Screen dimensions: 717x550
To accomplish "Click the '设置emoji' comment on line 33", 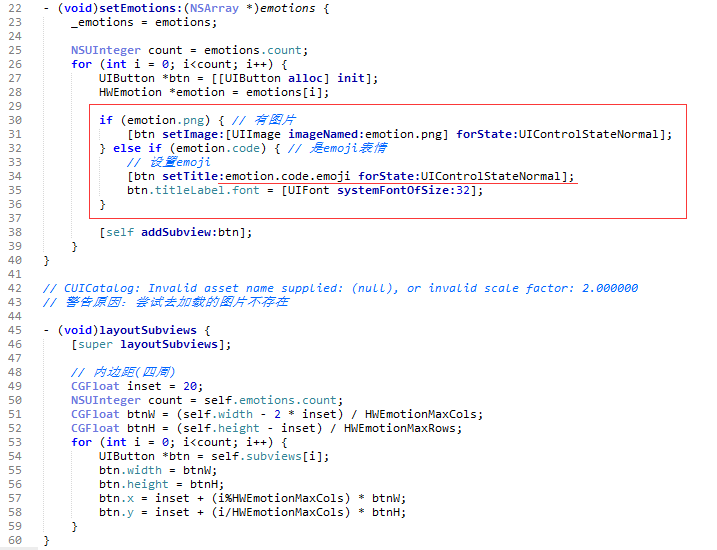I will 169,162.
